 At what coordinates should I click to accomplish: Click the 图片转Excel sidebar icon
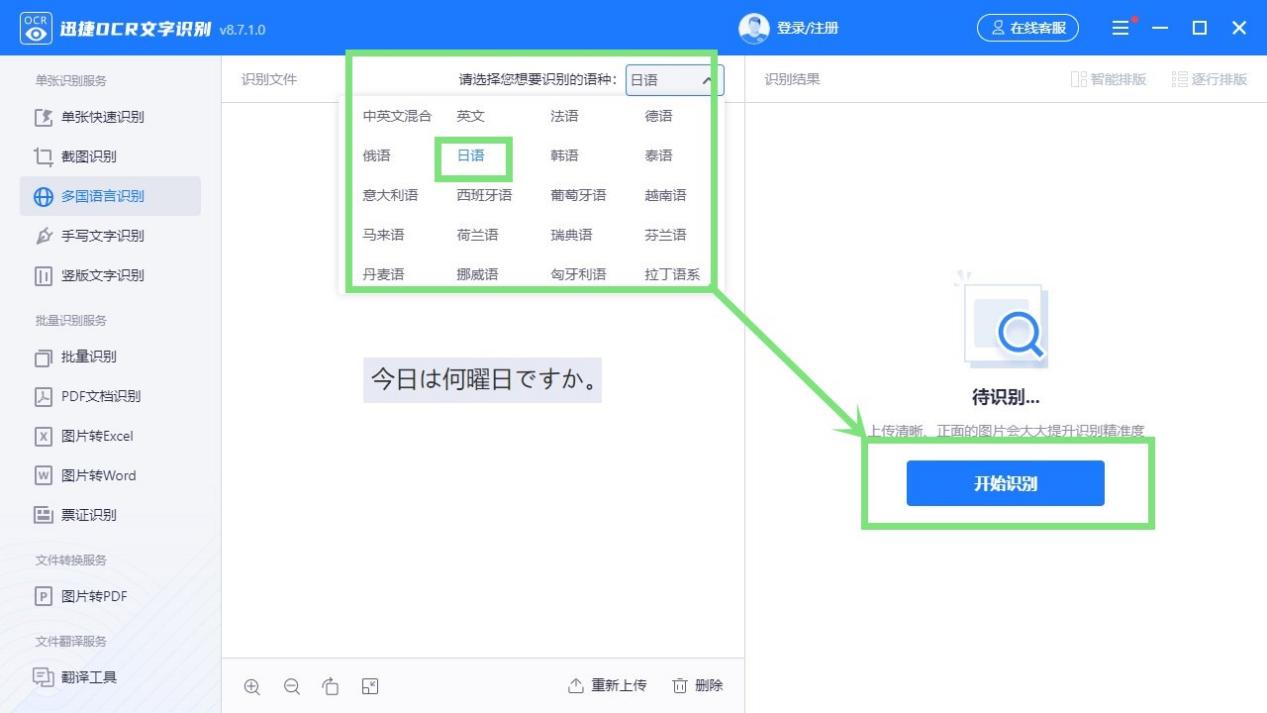point(43,436)
